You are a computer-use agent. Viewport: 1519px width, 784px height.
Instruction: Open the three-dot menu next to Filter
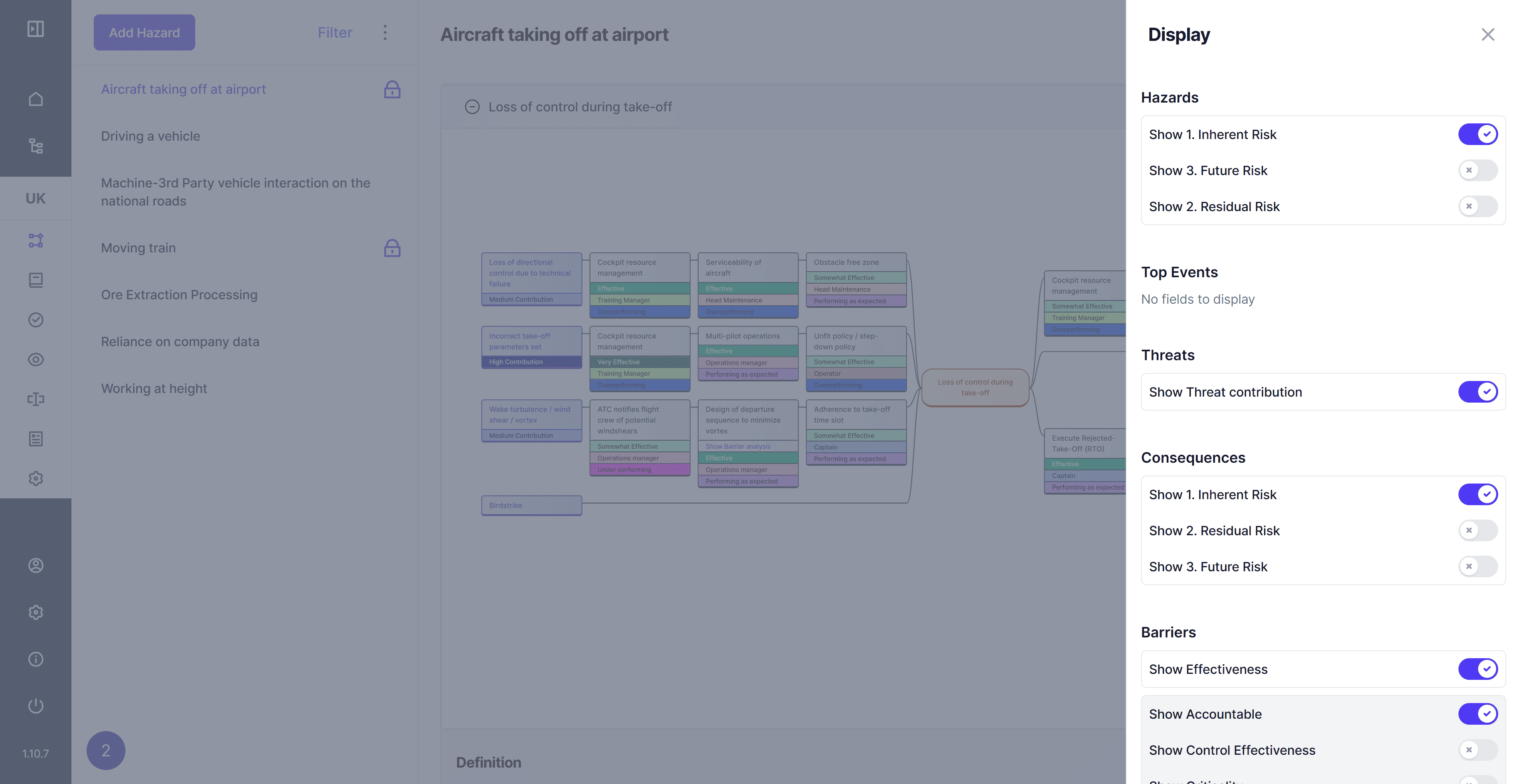(x=385, y=32)
